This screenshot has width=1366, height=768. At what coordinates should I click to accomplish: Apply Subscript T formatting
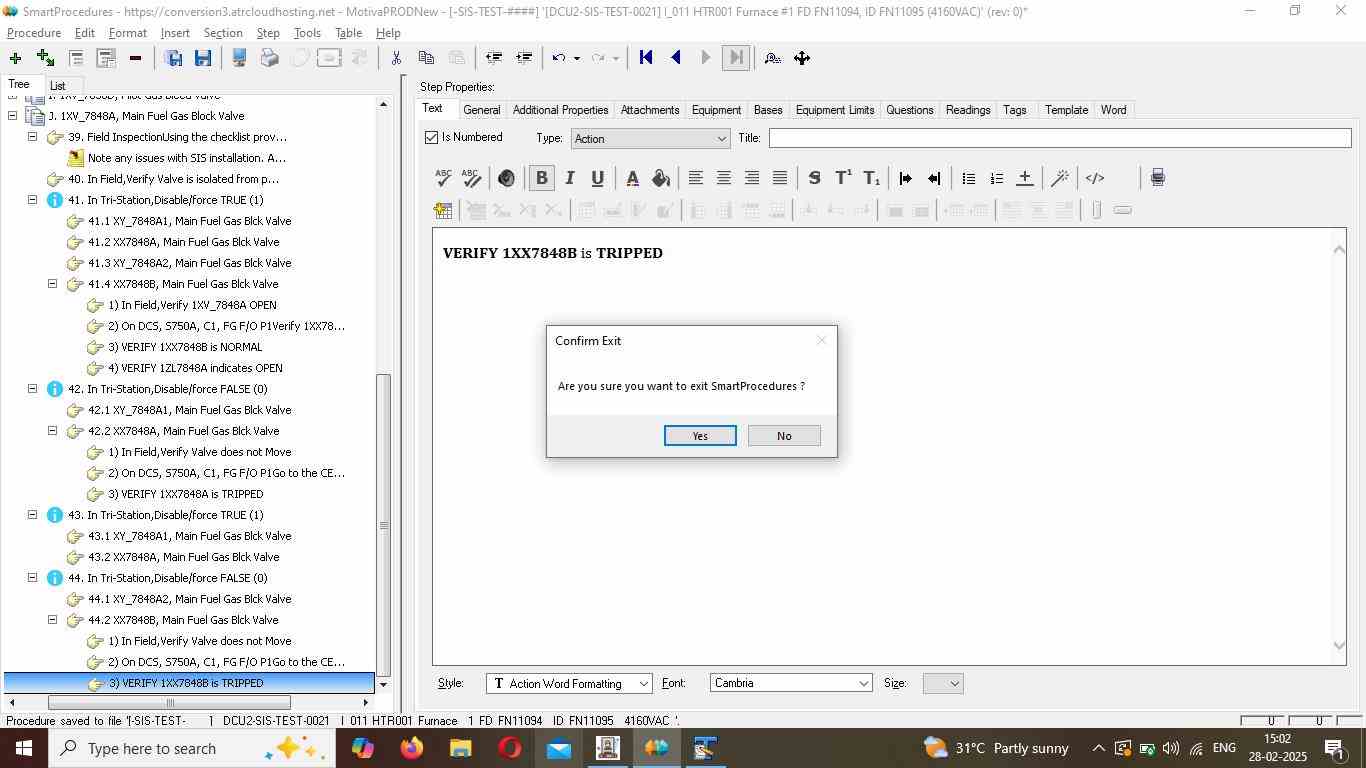coord(871,178)
